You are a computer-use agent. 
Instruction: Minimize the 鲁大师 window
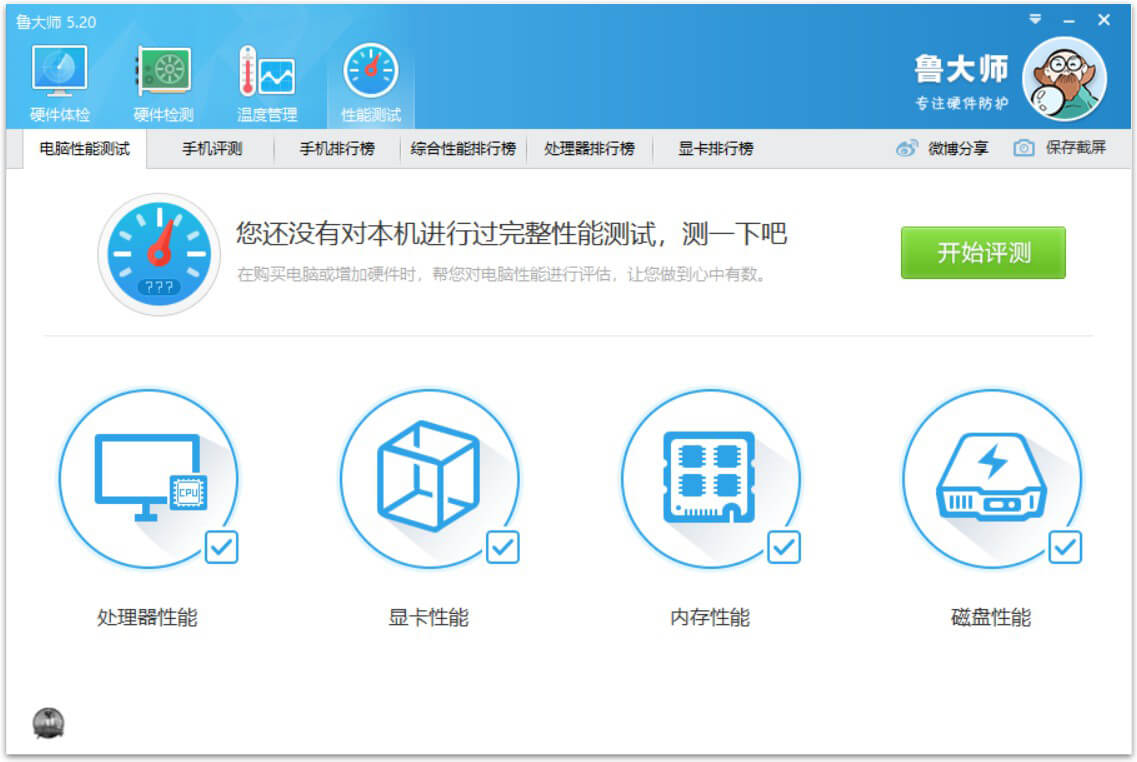[x=1069, y=21]
